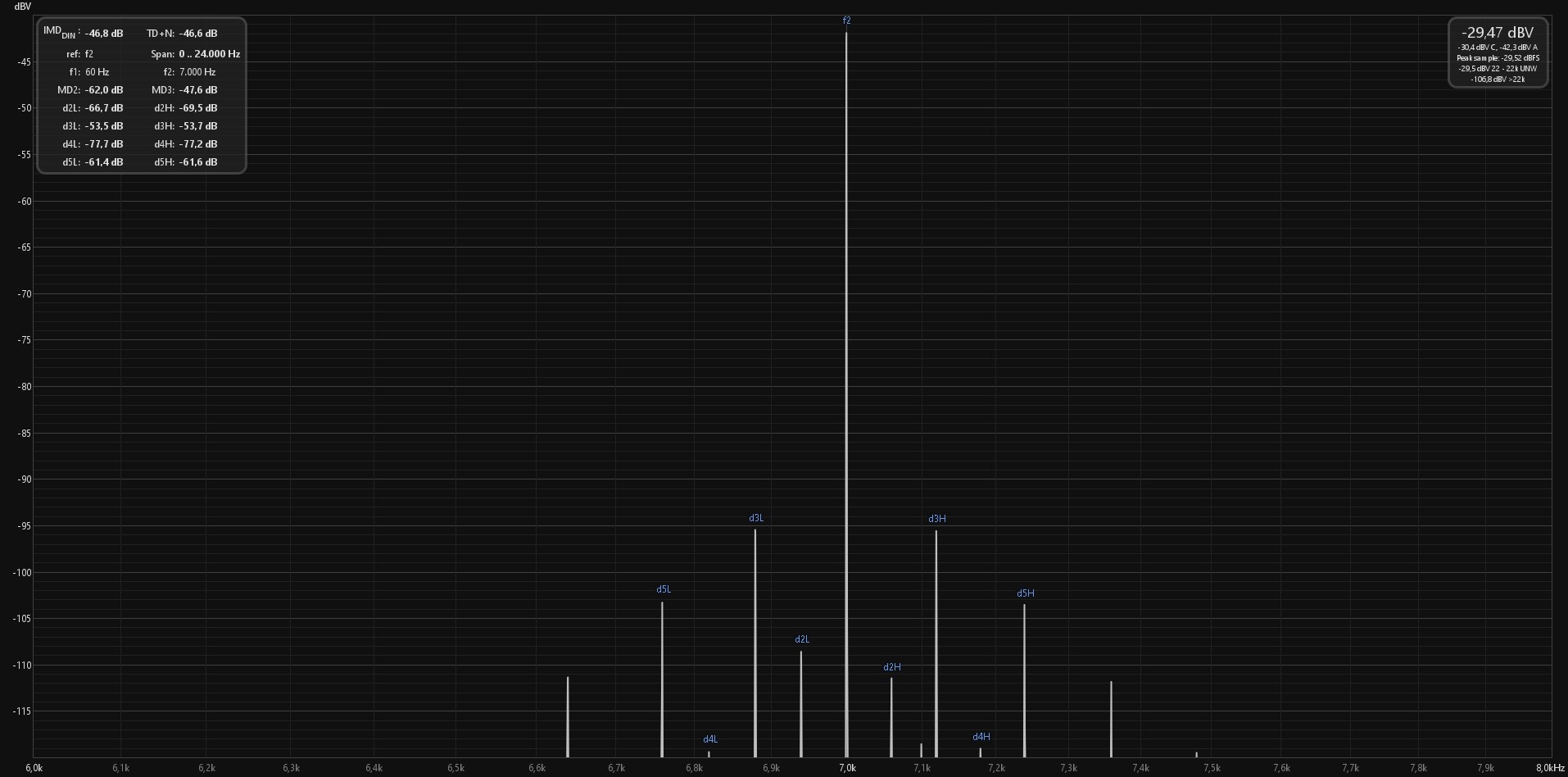Click the -100 level axis label
Image resolution: width=1568 pixels, height=777 pixels.
pos(21,573)
